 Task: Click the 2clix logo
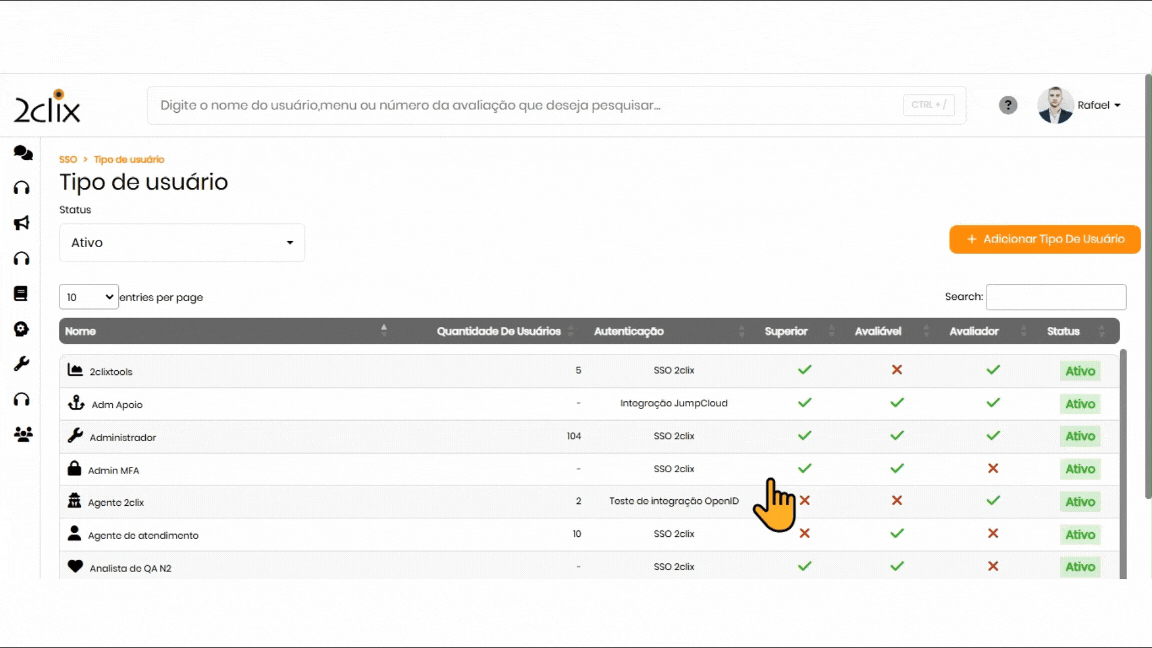coord(47,106)
